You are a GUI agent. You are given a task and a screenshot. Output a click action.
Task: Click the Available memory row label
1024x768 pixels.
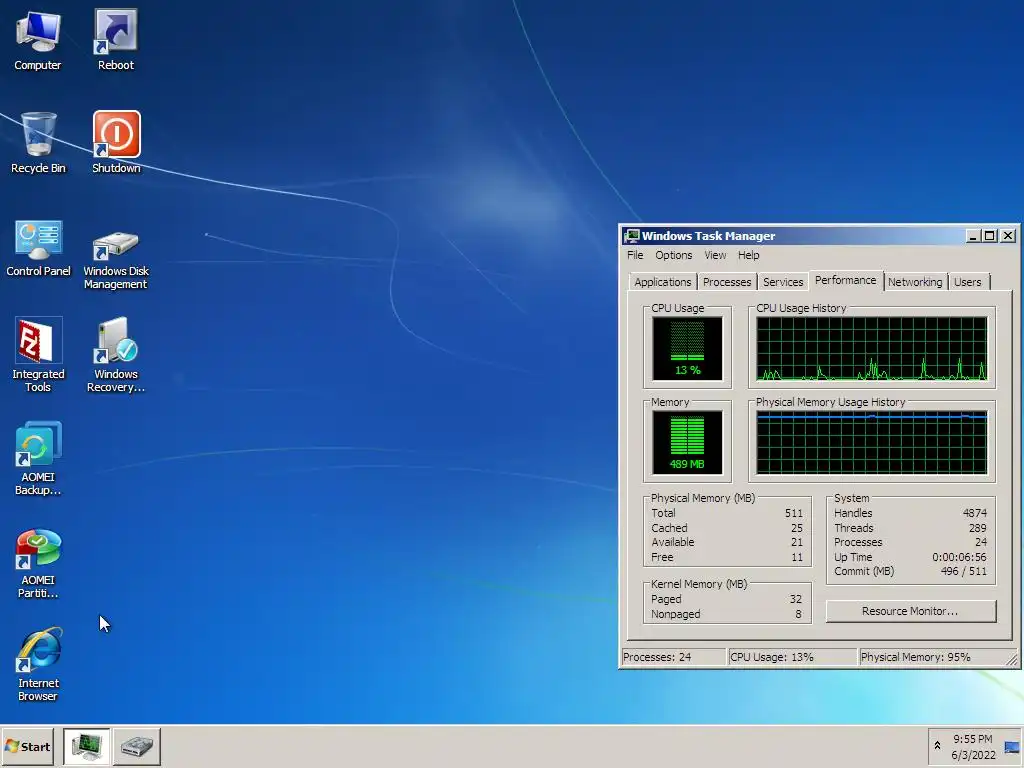673,542
